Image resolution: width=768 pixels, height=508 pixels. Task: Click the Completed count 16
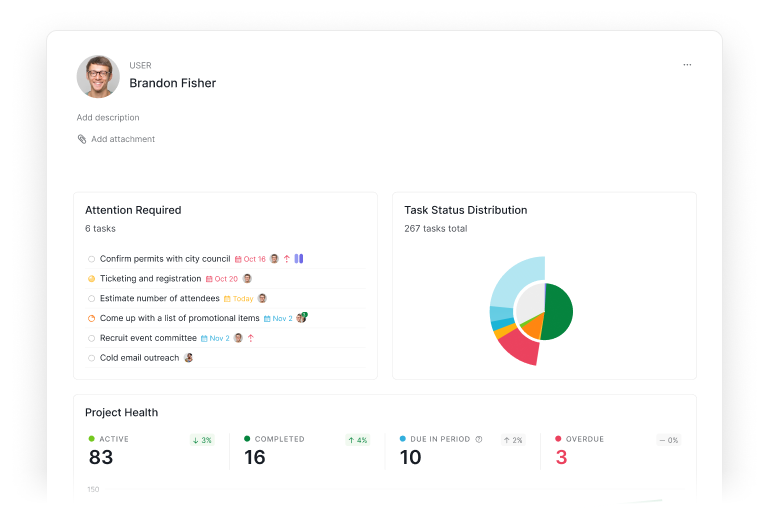pyautogui.click(x=255, y=457)
